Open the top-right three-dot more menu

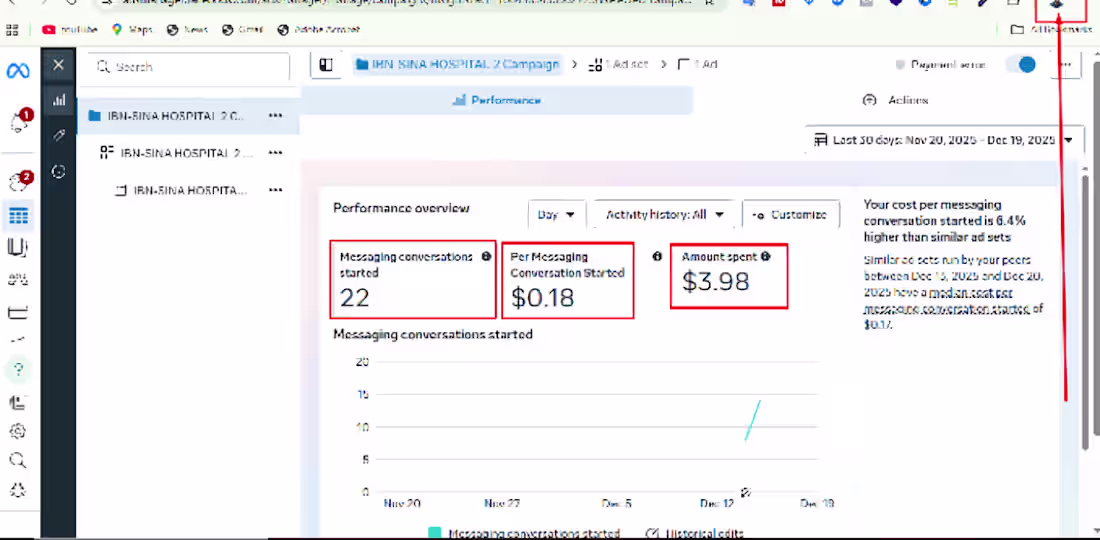click(x=1065, y=65)
